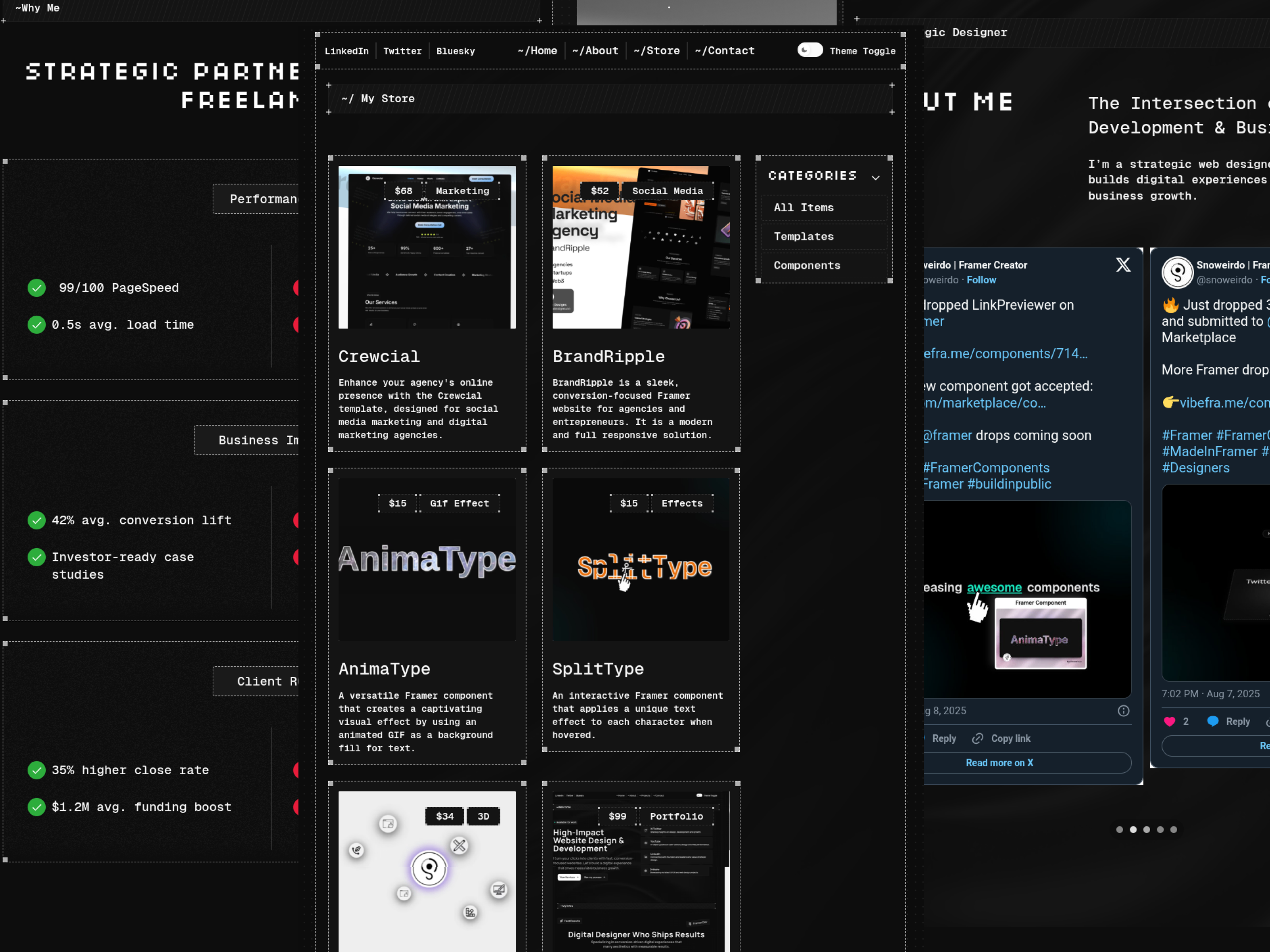This screenshot has height=952, width=1270.
Task: Click the ~Why Me label in left window
Action: [x=37, y=8]
